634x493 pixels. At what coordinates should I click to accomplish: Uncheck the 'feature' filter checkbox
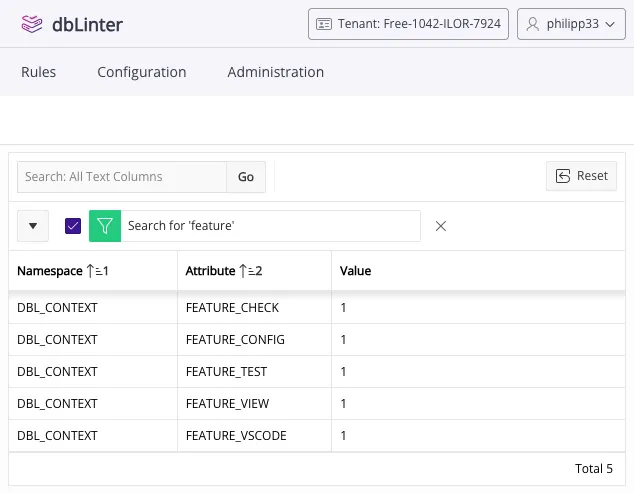click(73, 226)
